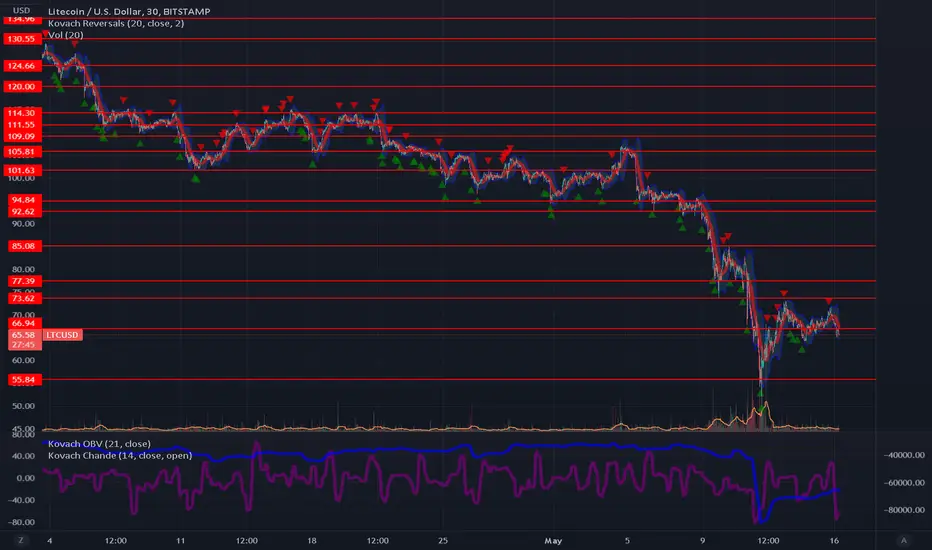This screenshot has height=550, width=932.
Task: Click the 105.81 red price label
Action: (x=22, y=151)
